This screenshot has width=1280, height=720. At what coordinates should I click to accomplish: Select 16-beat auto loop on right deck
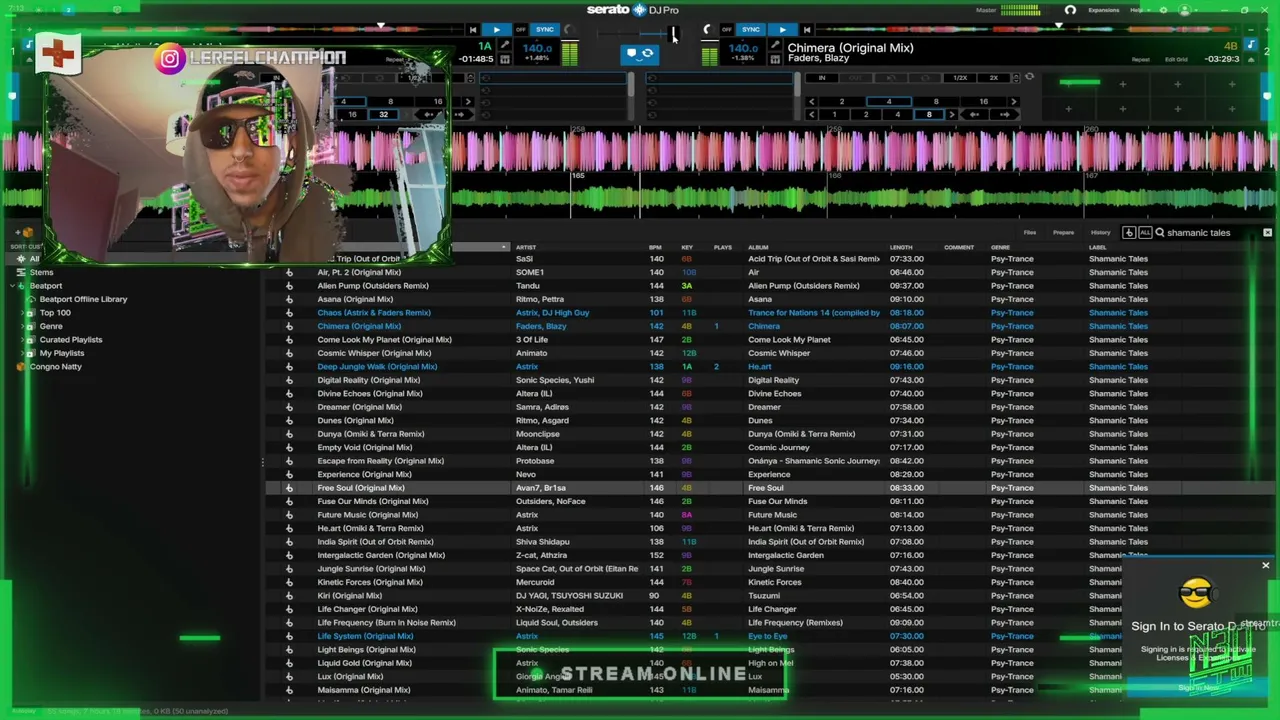[x=983, y=101]
